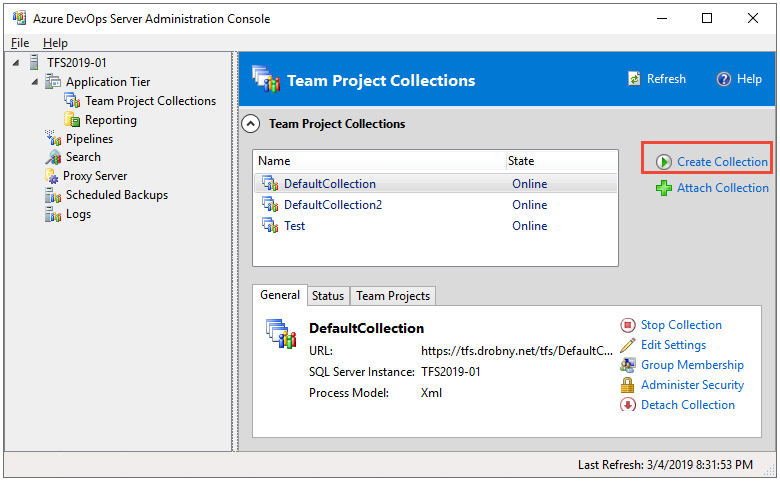Screen dimensions: 780x481
Task: Click the Team Project Collections tree icon
Action: click(x=72, y=100)
